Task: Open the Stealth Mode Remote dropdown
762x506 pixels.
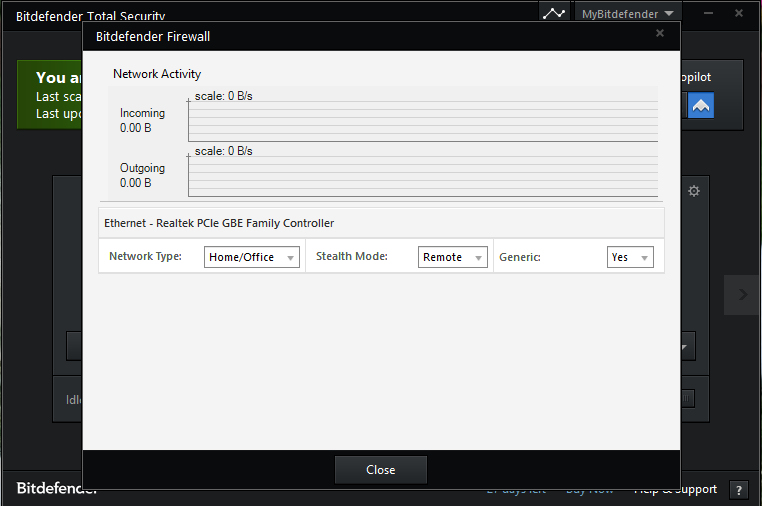Action: click(452, 257)
